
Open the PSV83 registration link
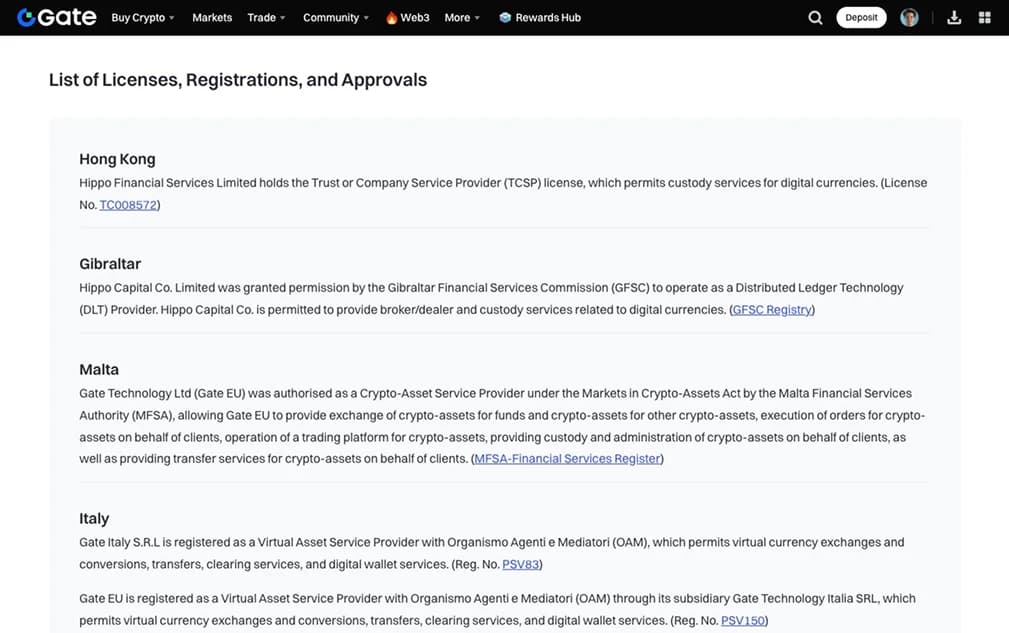click(x=520, y=564)
